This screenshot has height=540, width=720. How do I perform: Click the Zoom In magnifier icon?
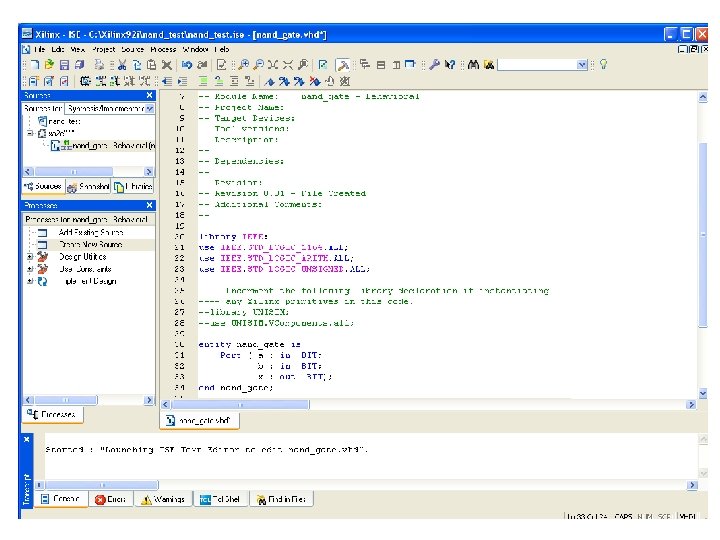click(242, 64)
